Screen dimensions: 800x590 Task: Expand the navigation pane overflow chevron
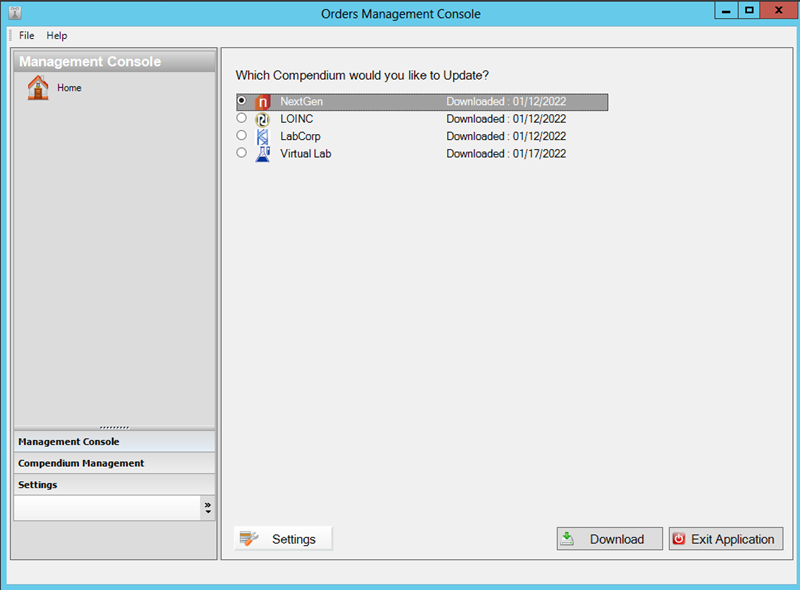(208, 508)
